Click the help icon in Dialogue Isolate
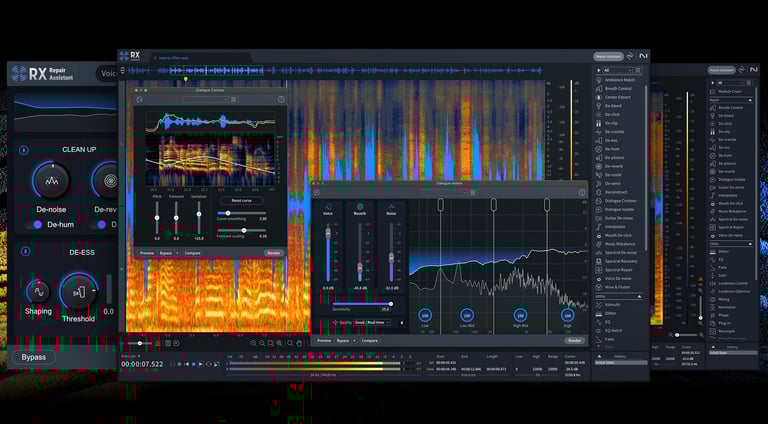The image size is (768, 424). 582,192
